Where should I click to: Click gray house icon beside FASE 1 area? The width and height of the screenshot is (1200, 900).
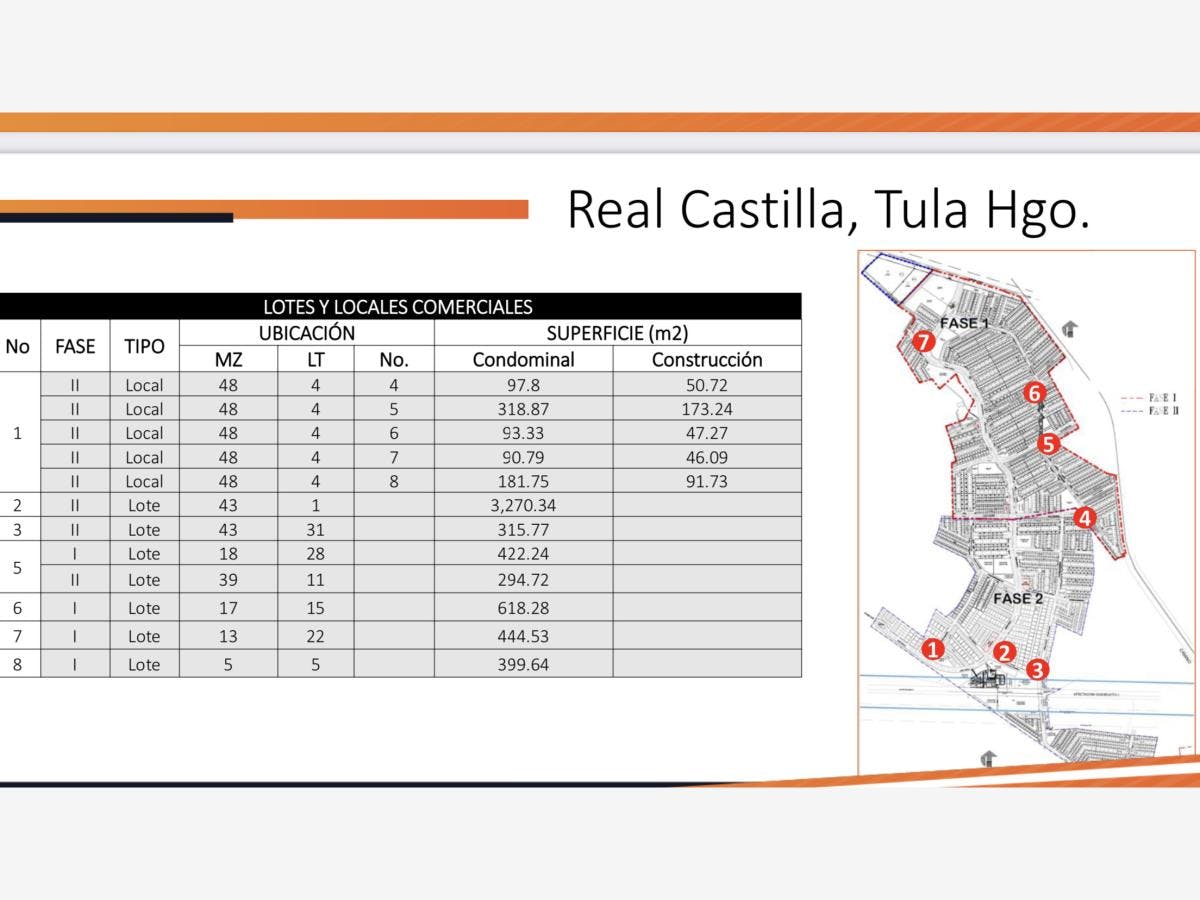click(x=1071, y=329)
